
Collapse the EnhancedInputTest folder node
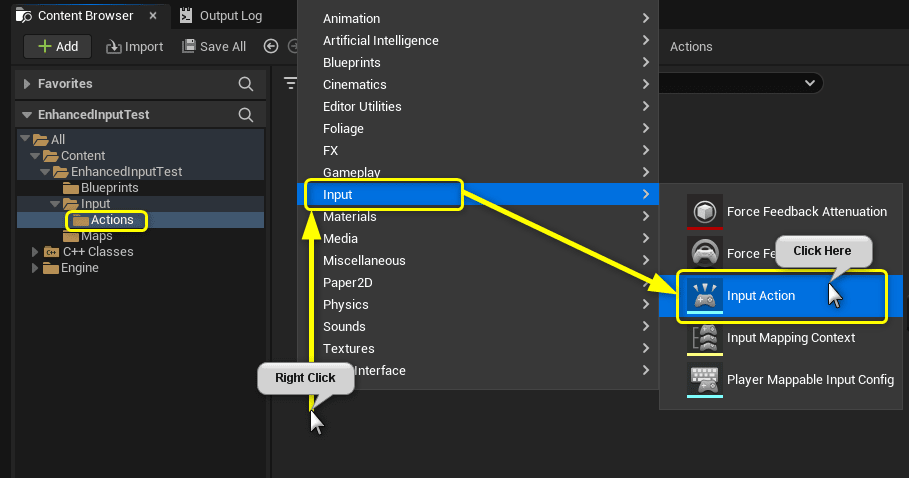45,172
